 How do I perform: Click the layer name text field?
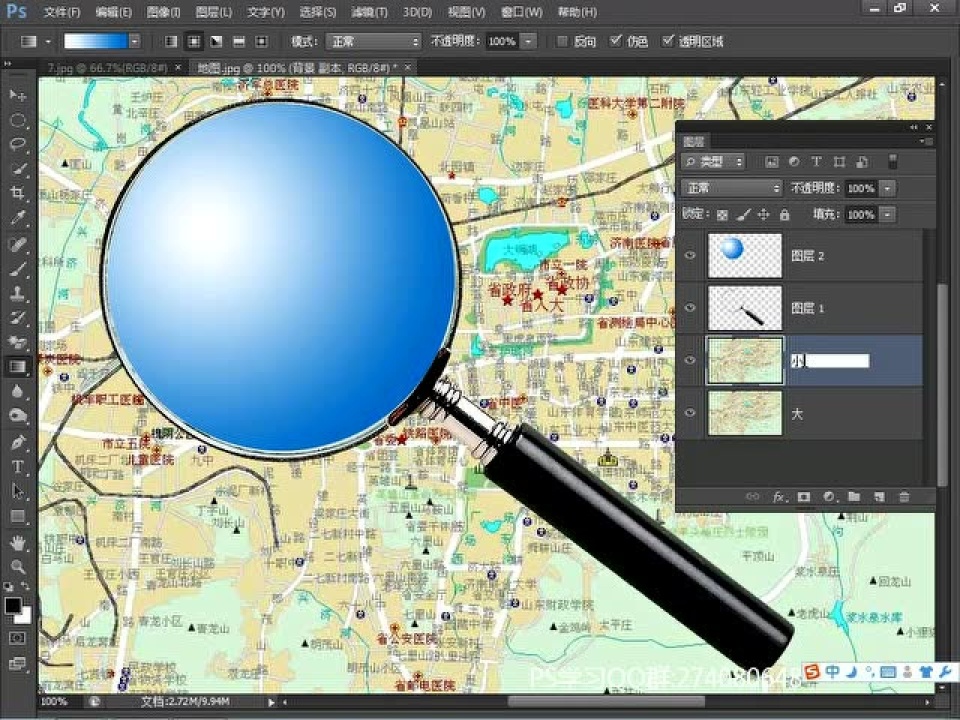tap(830, 361)
